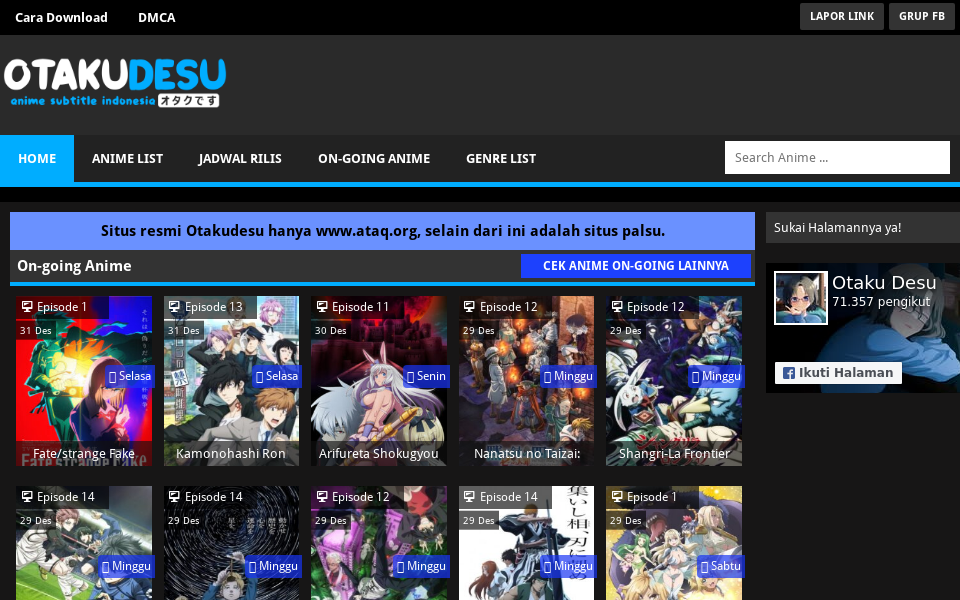Open the DMCA link

pos(156,17)
